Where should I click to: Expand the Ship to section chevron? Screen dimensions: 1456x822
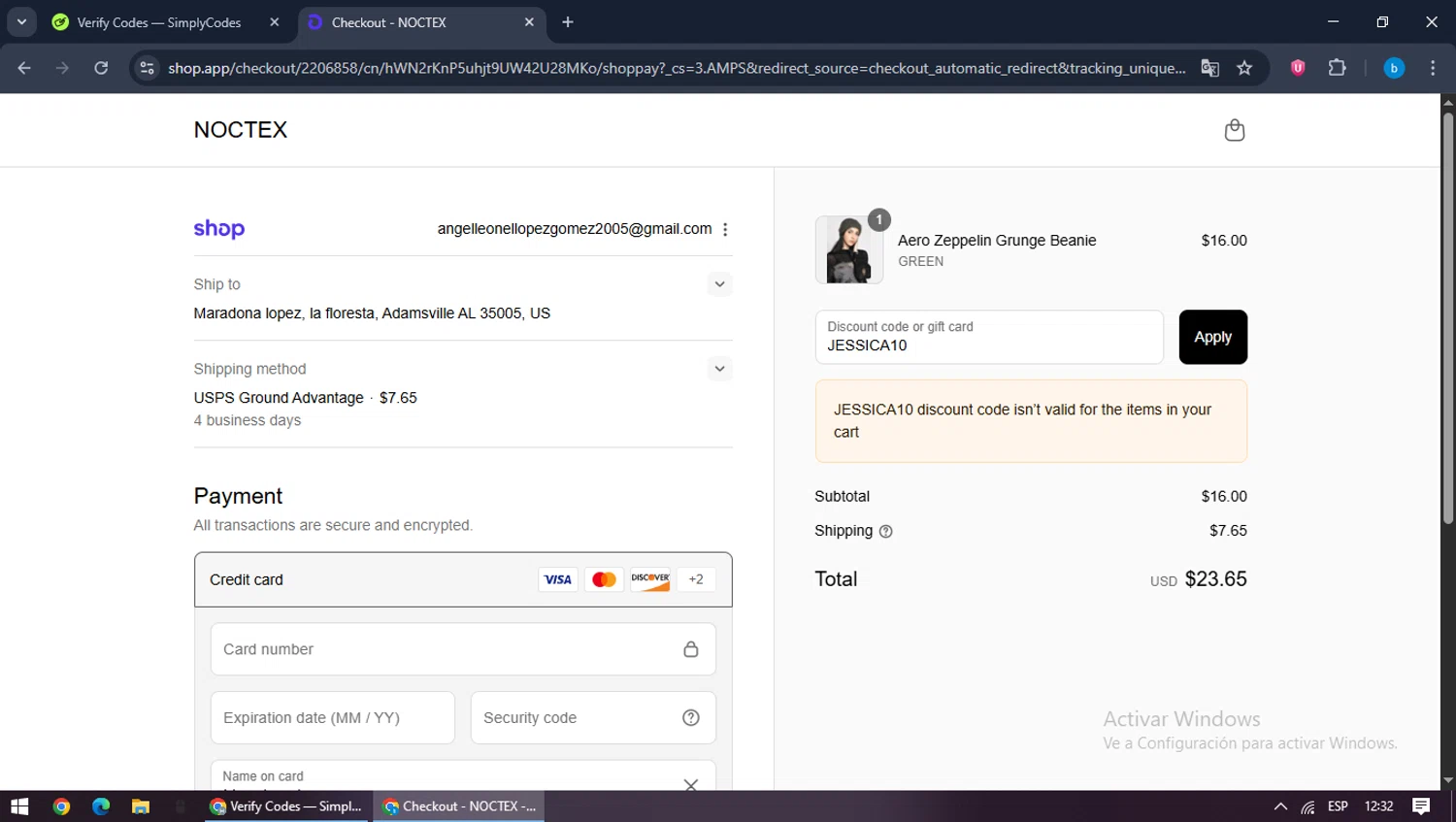[719, 284]
